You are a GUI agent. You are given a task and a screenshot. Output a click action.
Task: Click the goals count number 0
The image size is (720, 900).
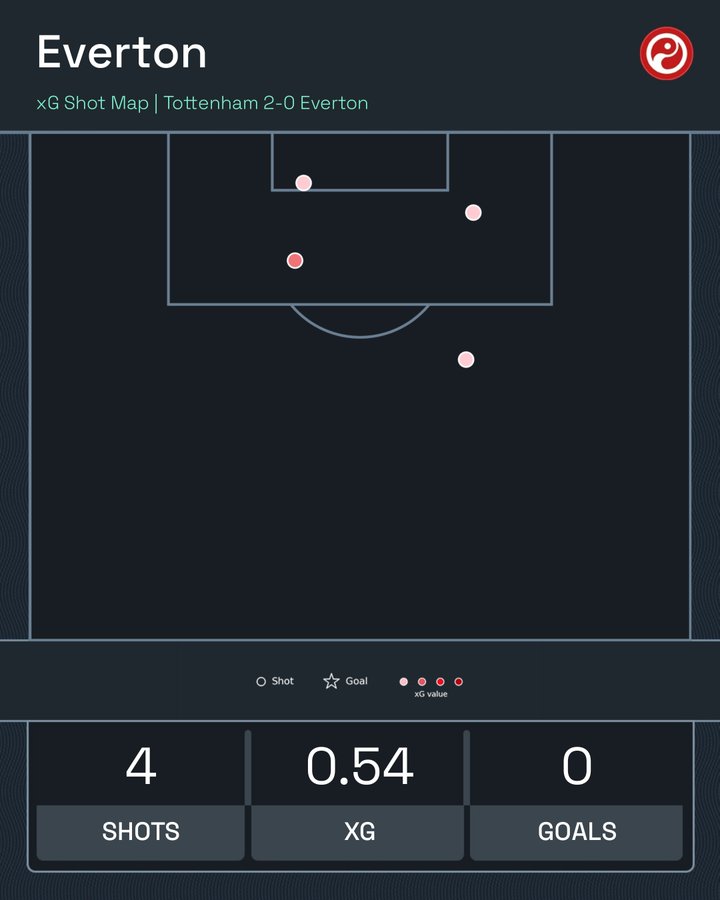coord(577,767)
